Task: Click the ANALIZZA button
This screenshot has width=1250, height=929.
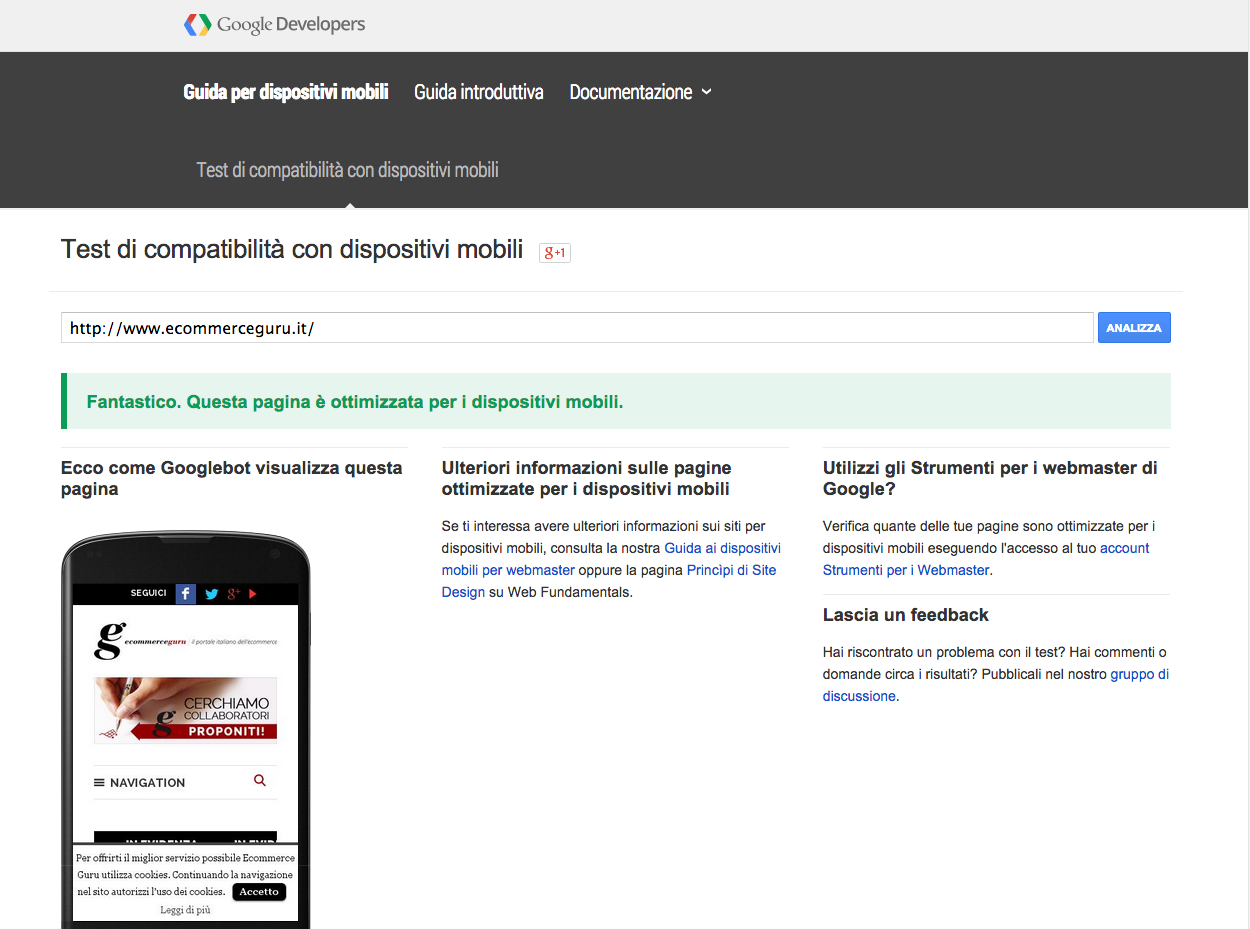Action: coord(1134,328)
